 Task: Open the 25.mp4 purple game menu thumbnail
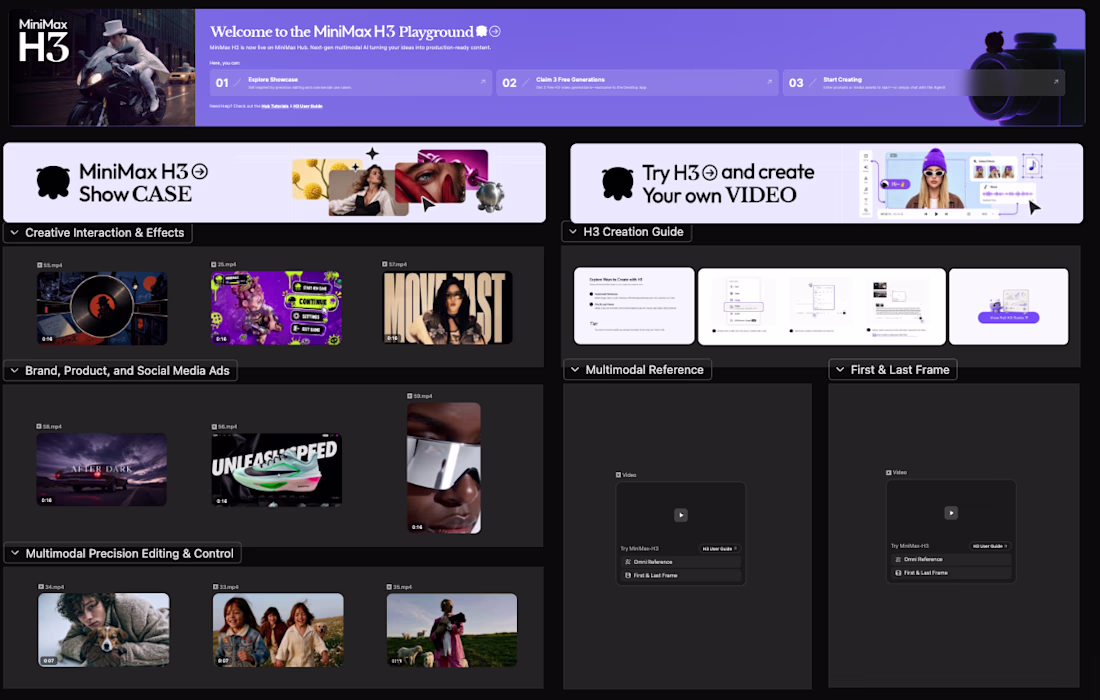(276, 308)
